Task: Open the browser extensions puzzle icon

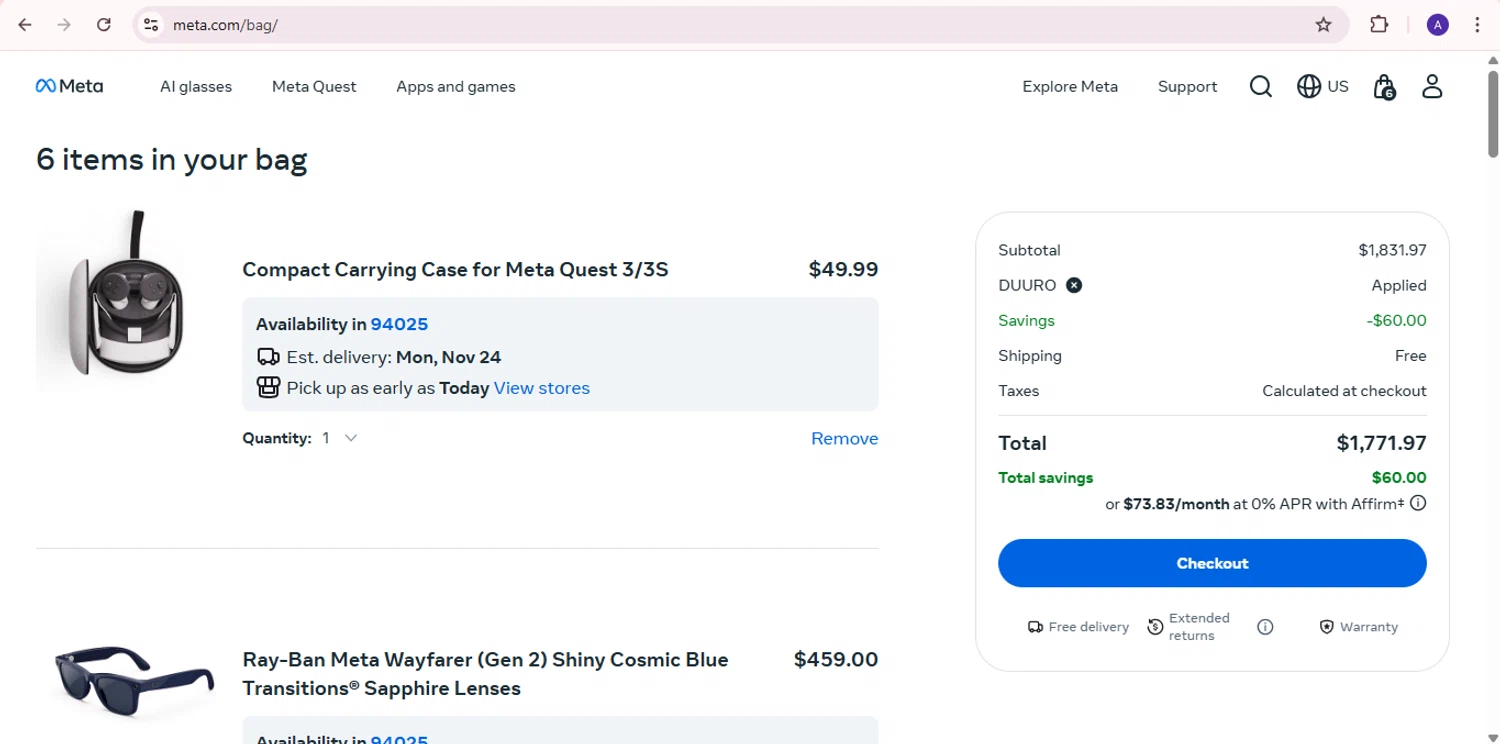Action: coord(1379,25)
